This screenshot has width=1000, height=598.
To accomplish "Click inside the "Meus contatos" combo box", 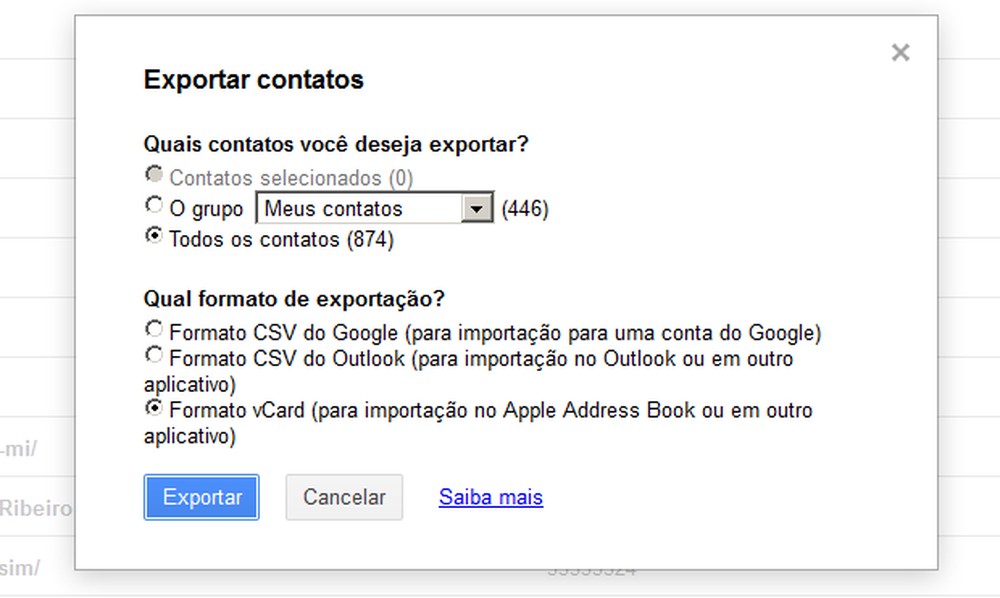I will point(350,208).
